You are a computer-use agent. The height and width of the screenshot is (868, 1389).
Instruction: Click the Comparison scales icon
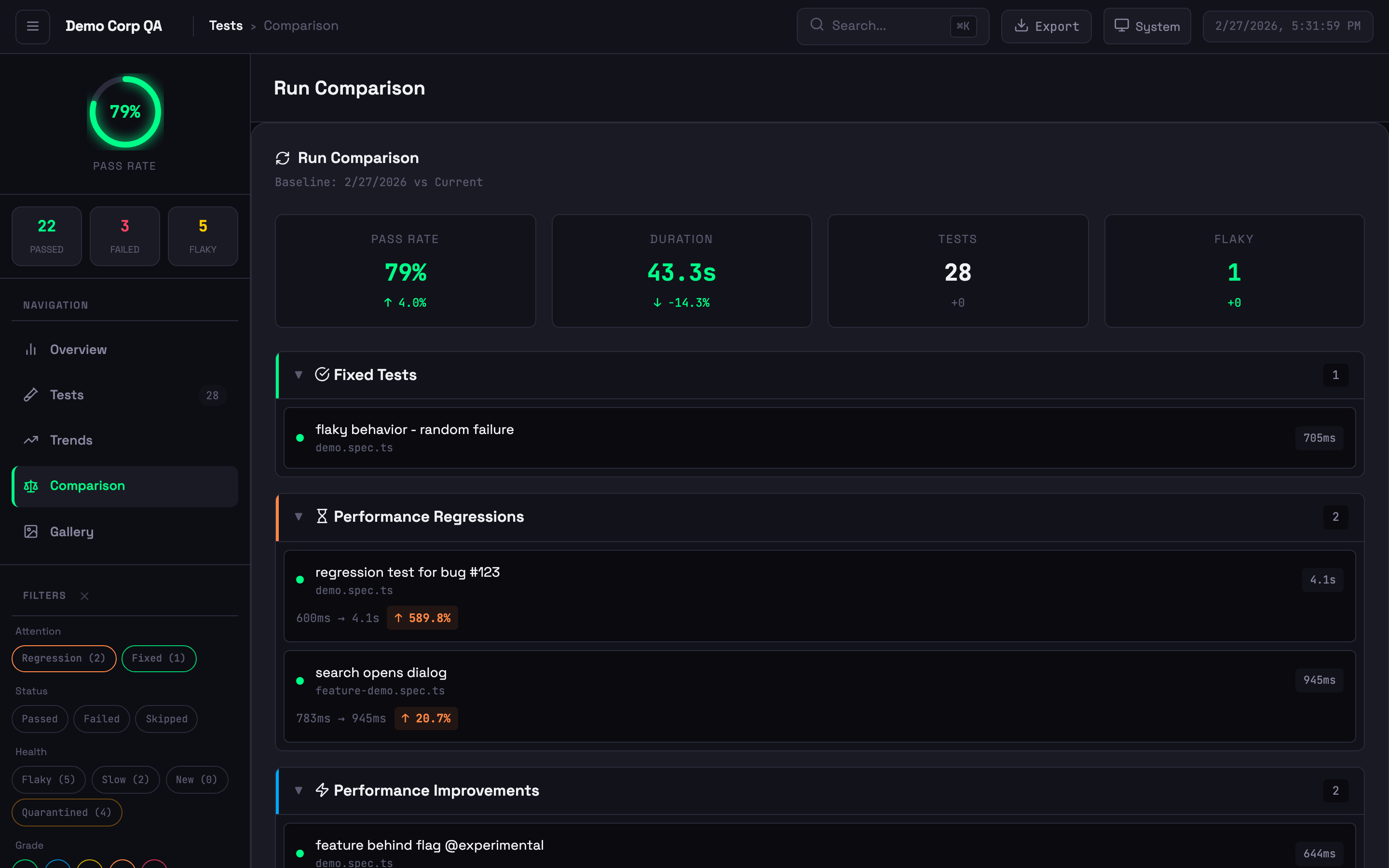31,486
